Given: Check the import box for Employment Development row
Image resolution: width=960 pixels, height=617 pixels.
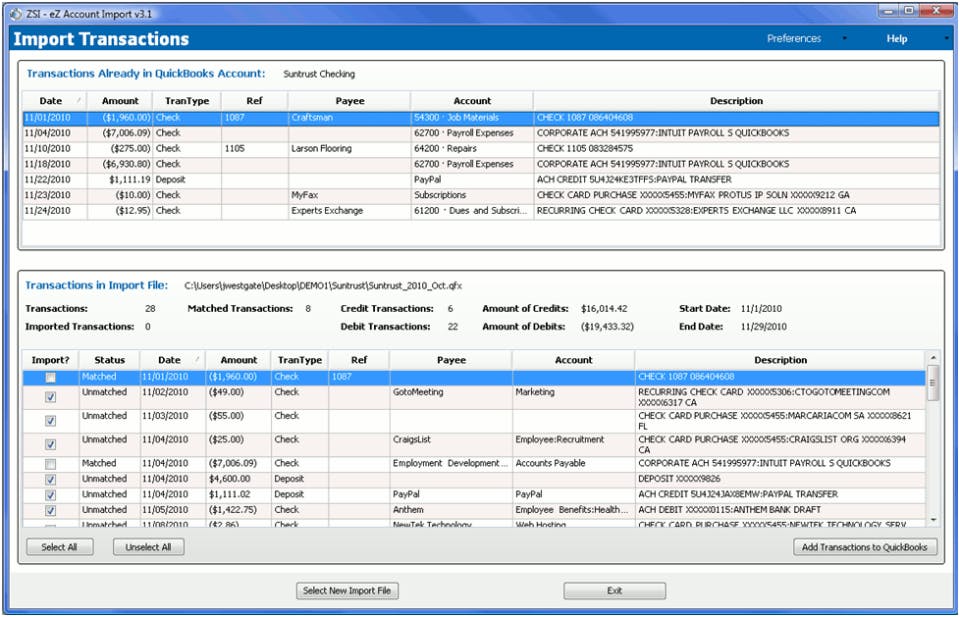Looking at the screenshot, I should (x=50, y=464).
